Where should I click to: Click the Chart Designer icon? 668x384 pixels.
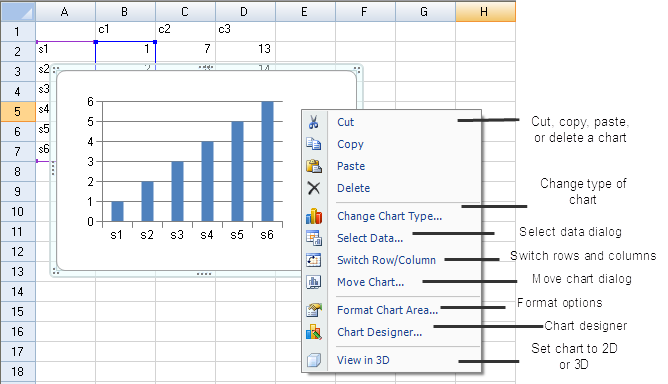pyautogui.click(x=314, y=332)
